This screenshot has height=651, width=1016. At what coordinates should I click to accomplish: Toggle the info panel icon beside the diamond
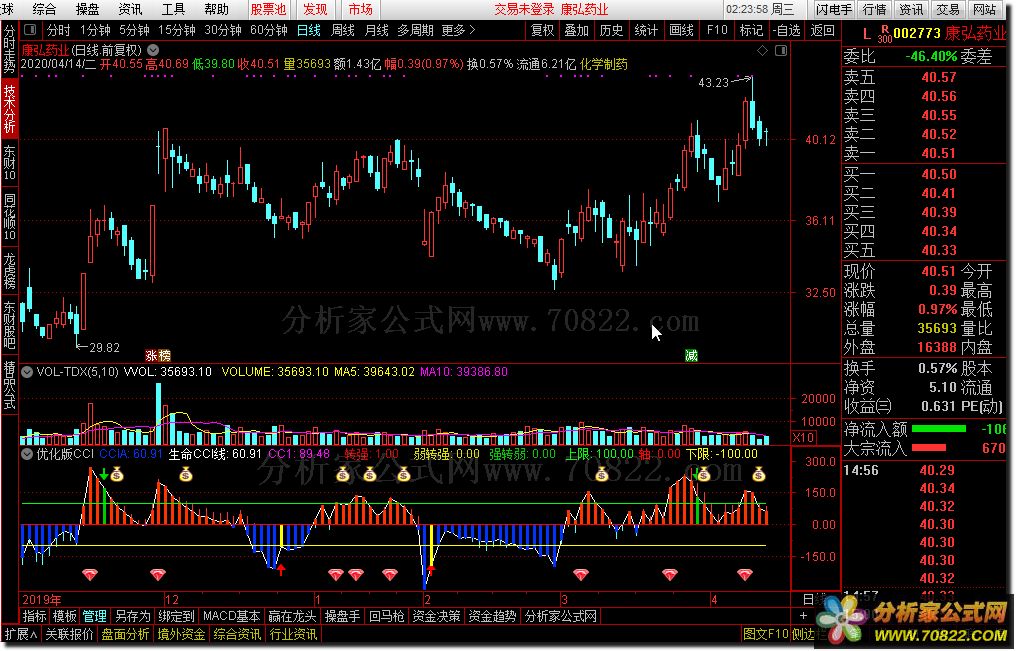pos(781,51)
